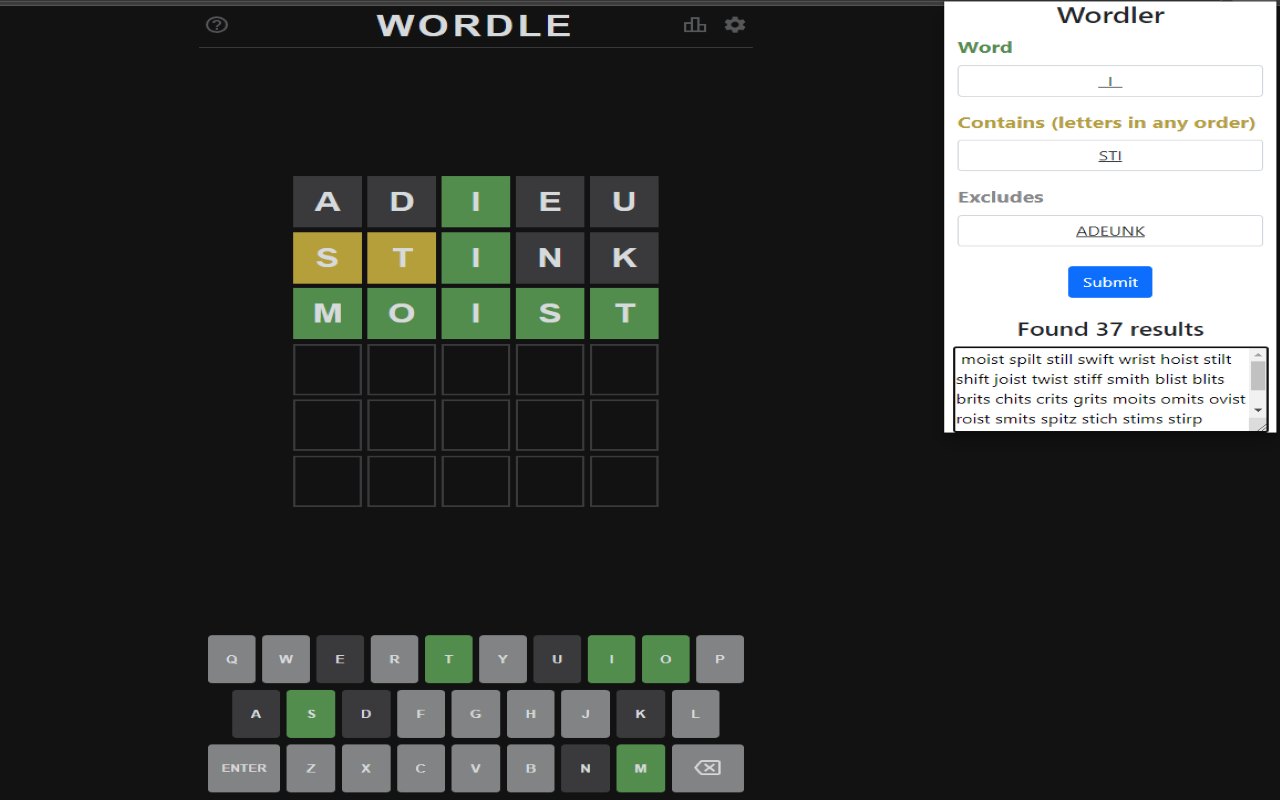Tap the P key
Screen dimensions: 1280x800
720,659
